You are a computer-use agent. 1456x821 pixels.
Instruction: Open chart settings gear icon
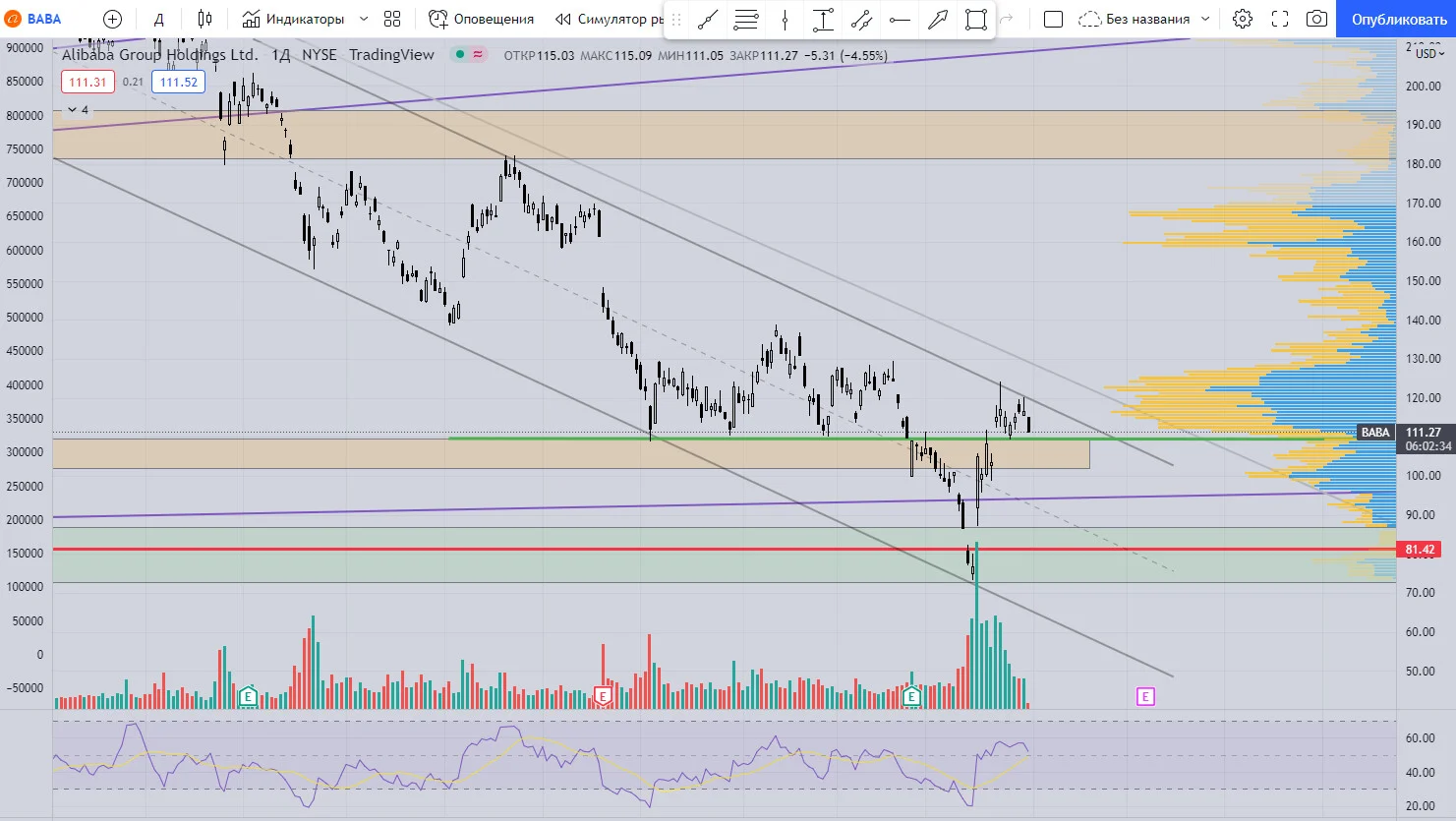[x=1243, y=19]
